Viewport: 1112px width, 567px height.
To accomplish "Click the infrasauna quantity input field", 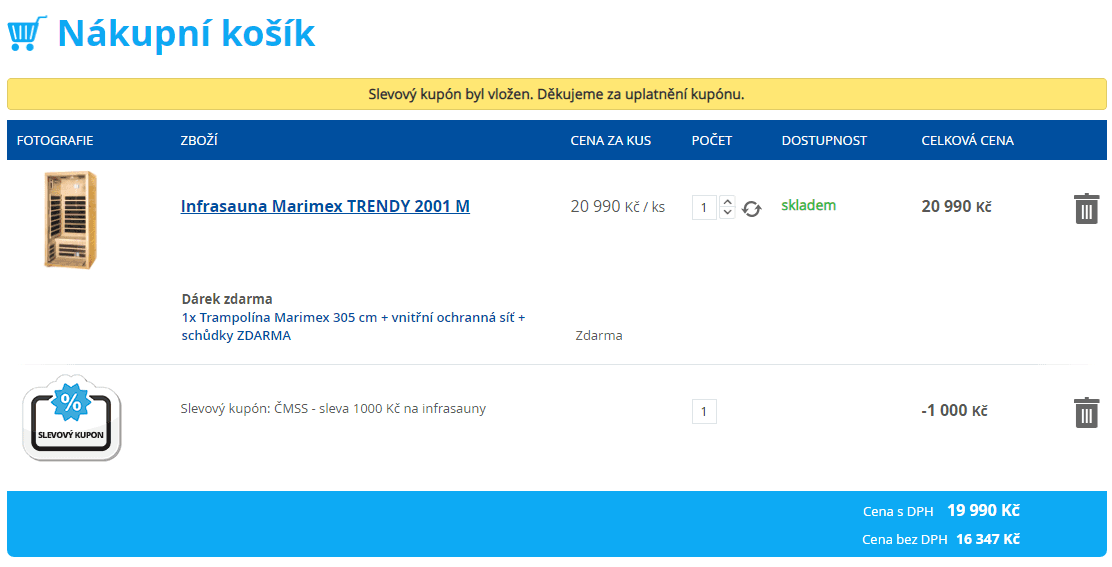I will click(704, 208).
